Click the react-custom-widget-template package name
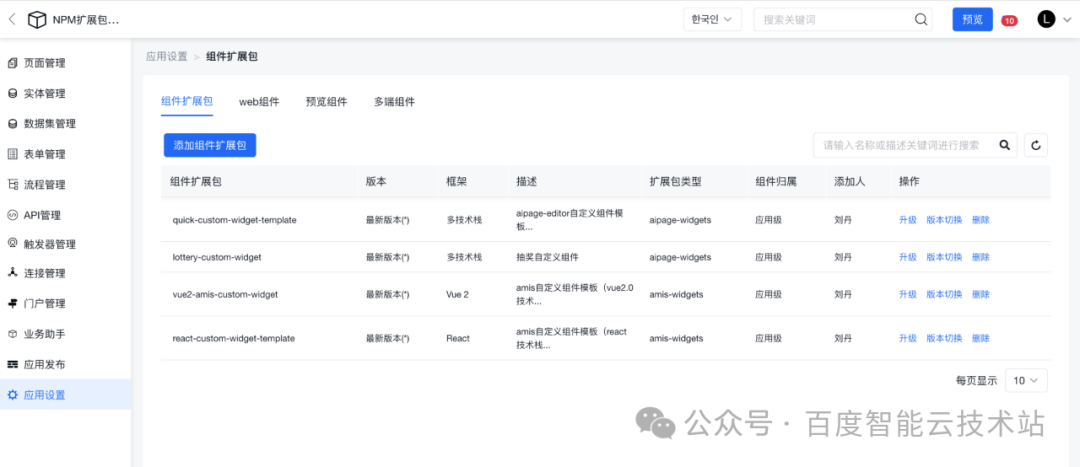Viewport: 1080px width, 467px height. pyautogui.click(x=233, y=338)
